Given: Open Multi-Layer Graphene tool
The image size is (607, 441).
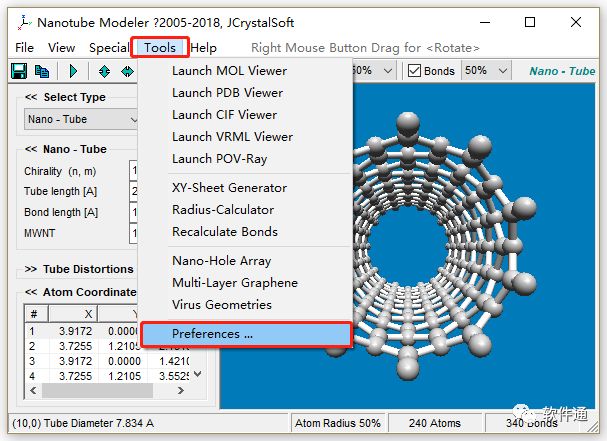Looking at the screenshot, I should coord(245,283).
